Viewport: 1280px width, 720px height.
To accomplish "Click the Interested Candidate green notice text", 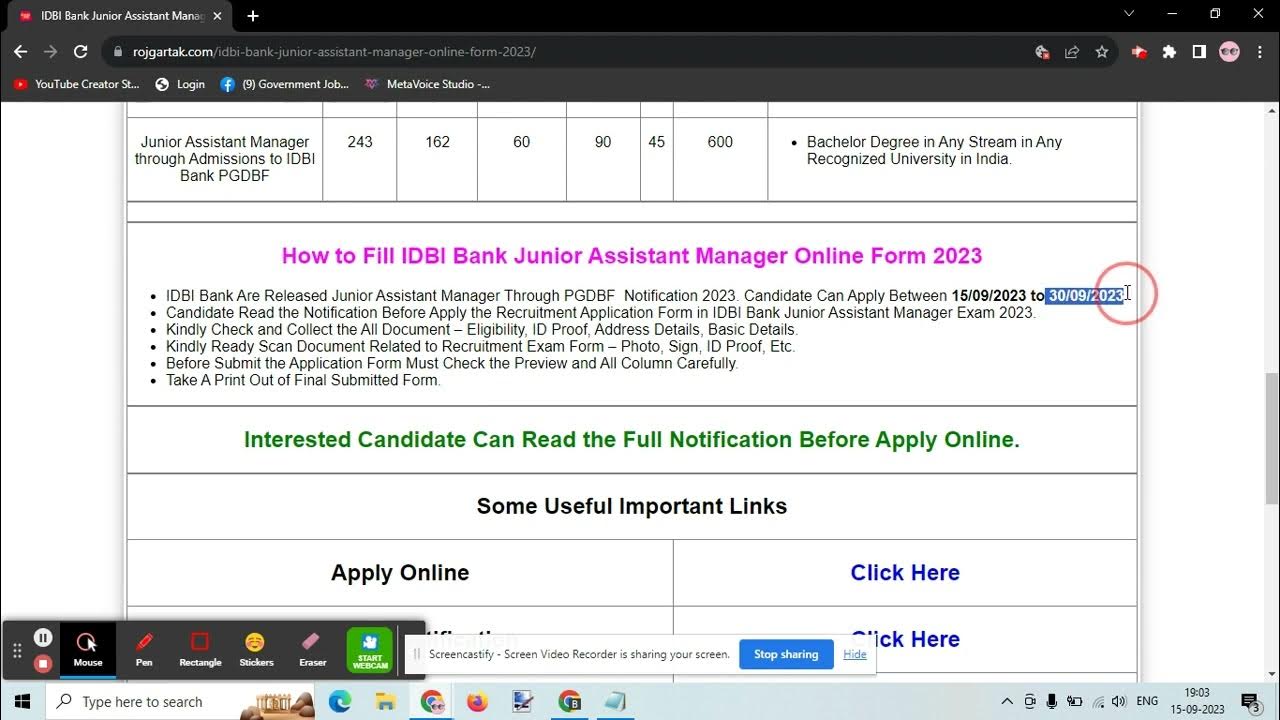I will point(632,440).
